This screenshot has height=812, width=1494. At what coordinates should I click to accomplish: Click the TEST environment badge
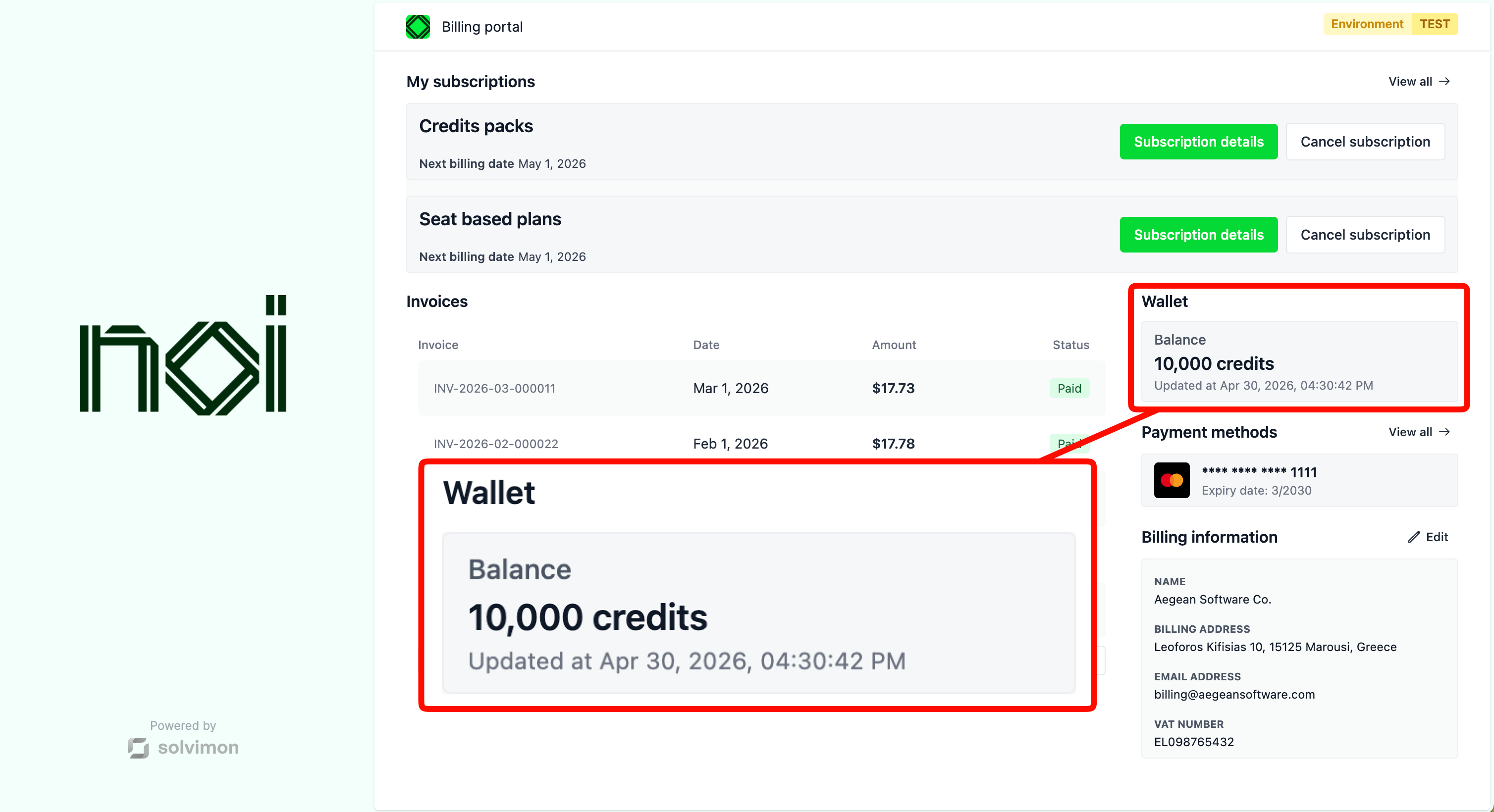[x=1434, y=24]
